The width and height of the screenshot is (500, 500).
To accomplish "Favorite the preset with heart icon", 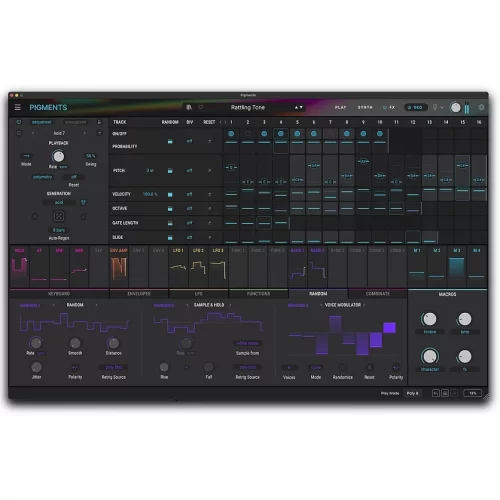I will (200, 107).
